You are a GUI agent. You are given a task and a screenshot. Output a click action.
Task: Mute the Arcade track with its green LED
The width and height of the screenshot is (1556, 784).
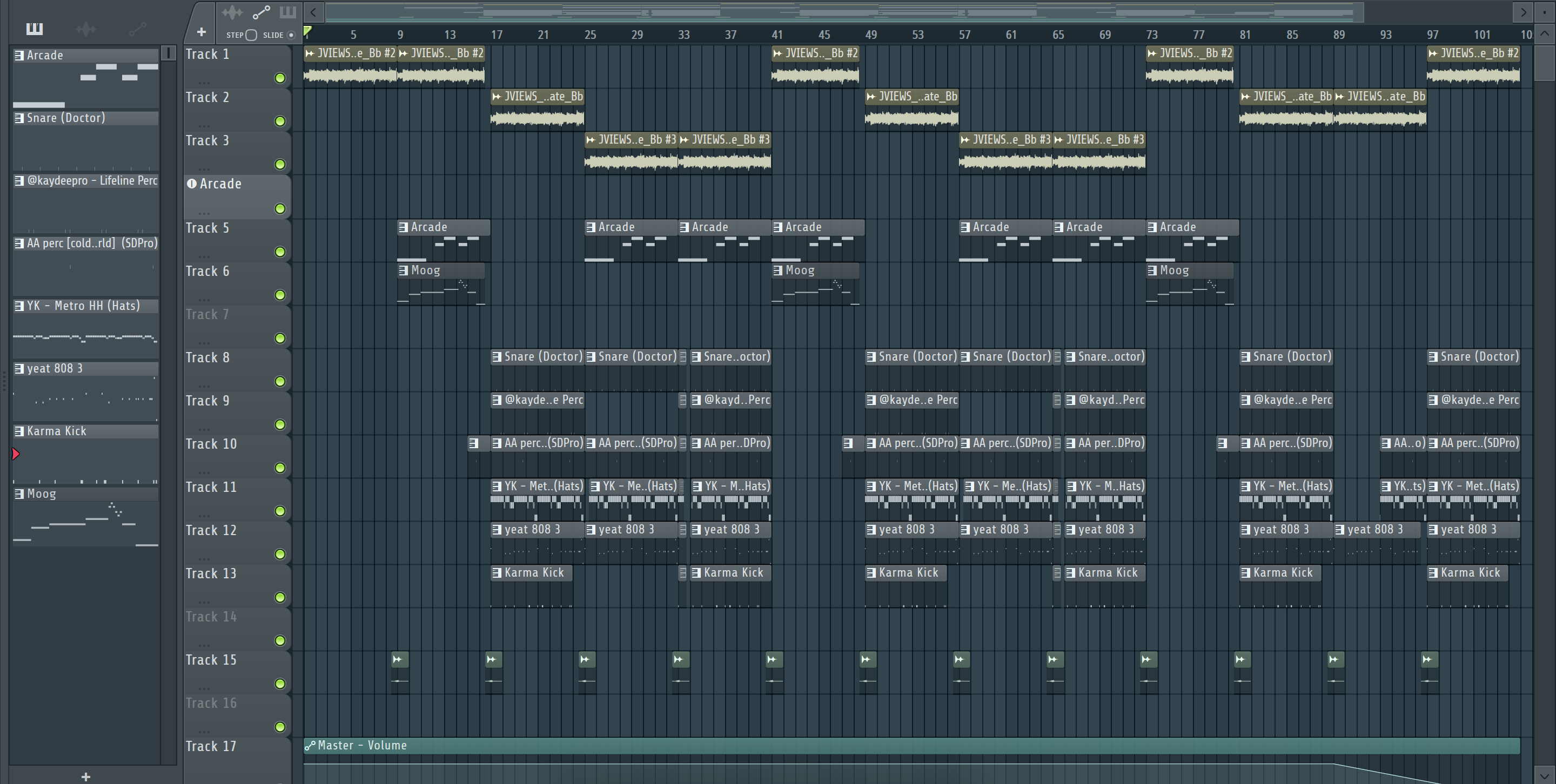(x=280, y=209)
